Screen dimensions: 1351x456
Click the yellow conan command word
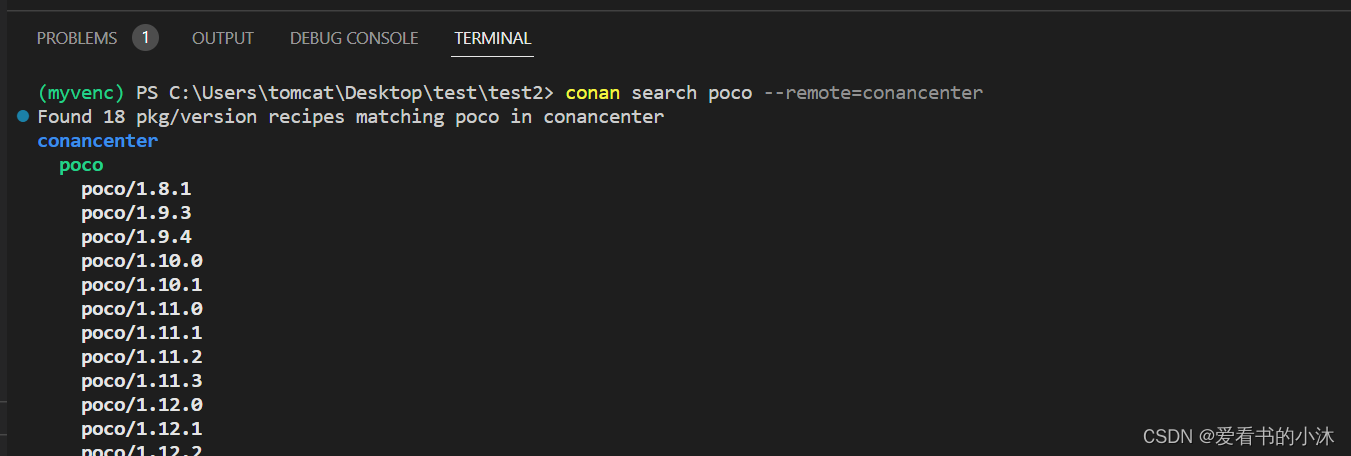pyautogui.click(x=593, y=93)
